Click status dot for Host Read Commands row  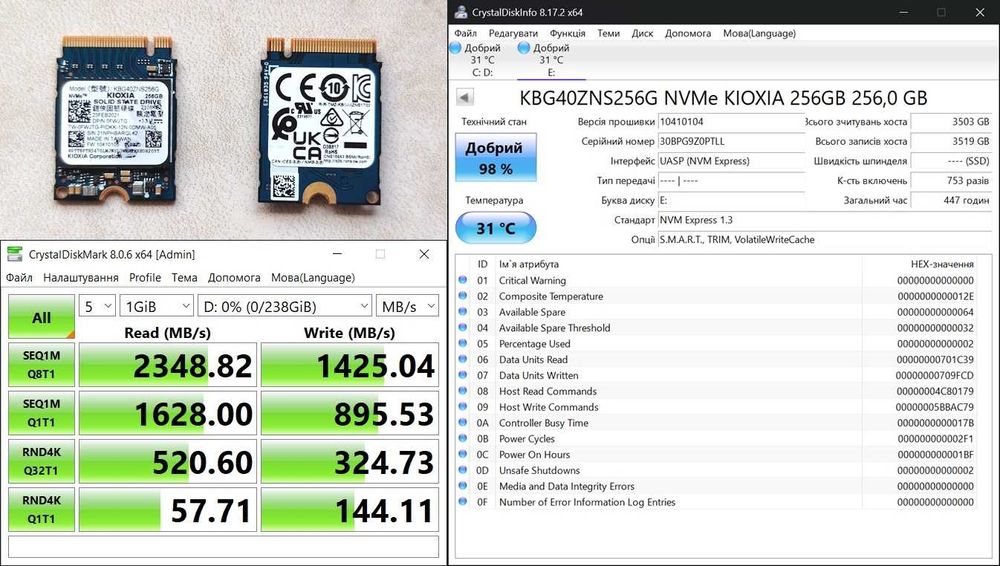point(463,391)
